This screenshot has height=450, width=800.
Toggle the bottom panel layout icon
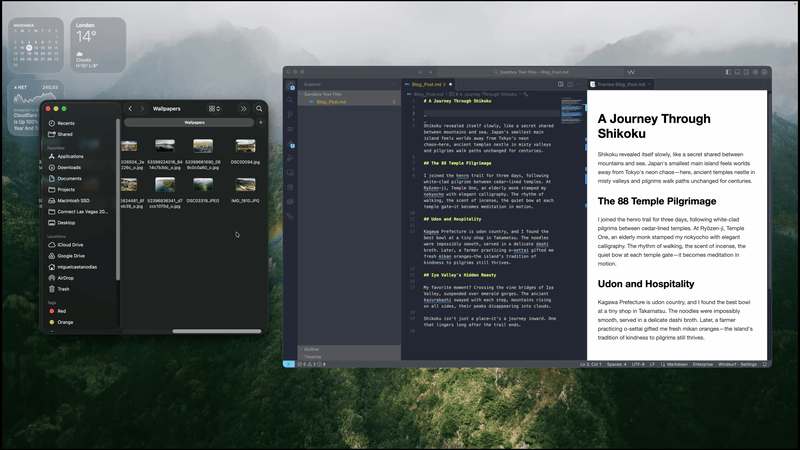[737, 72]
